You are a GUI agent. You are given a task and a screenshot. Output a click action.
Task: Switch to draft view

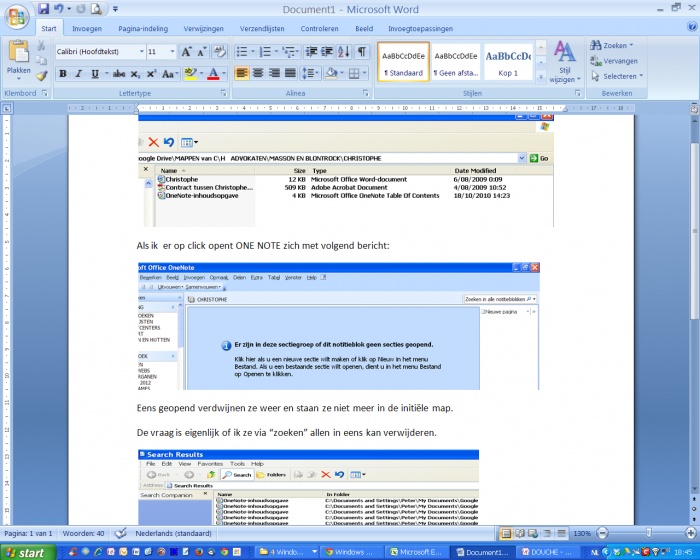pyautogui.click(x=561, y=533)
